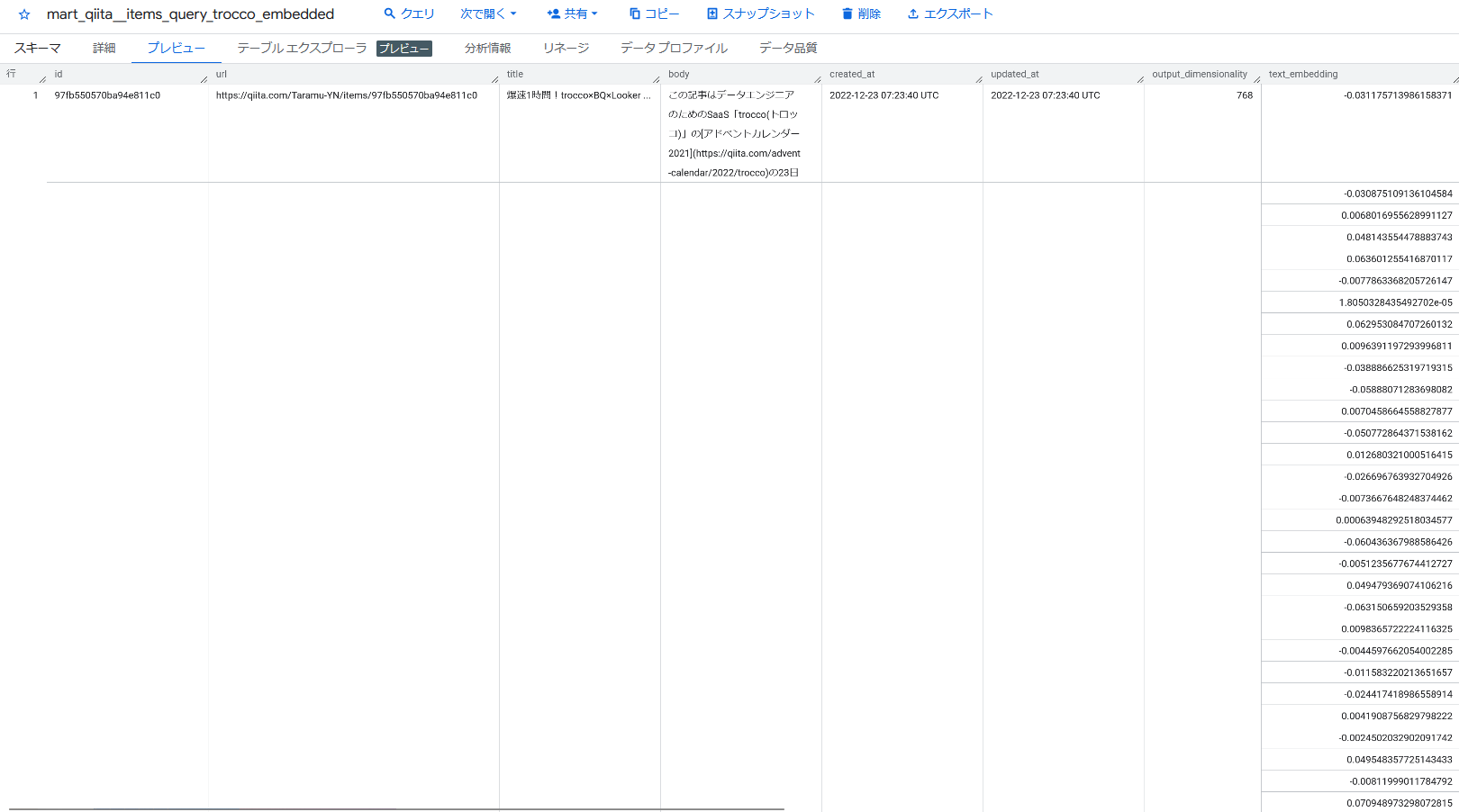Click the body column header
The height and width of the screenshot is (812, 1459).
[679, 74]
